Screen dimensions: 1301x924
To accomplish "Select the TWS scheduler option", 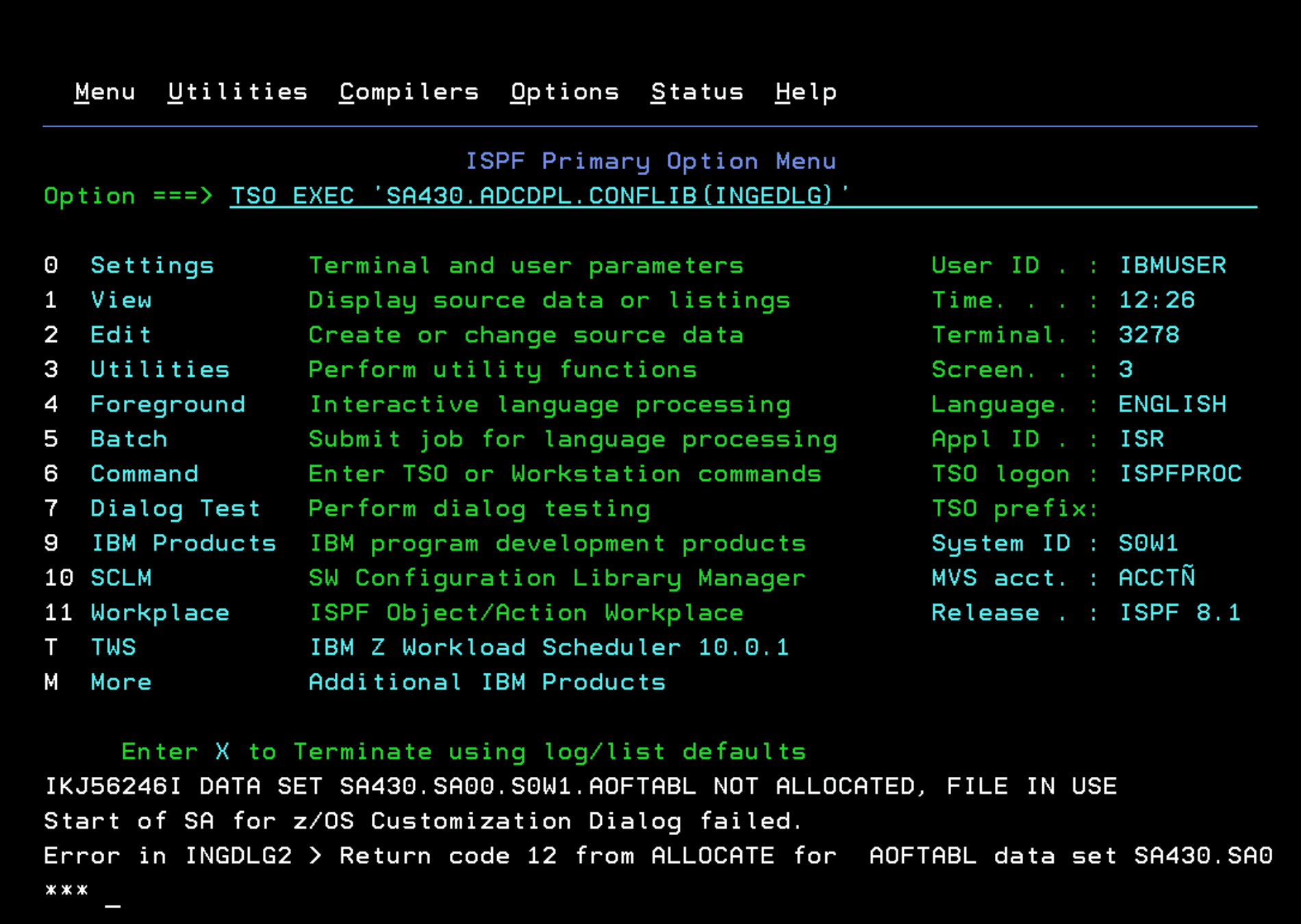I will [114, 647].
